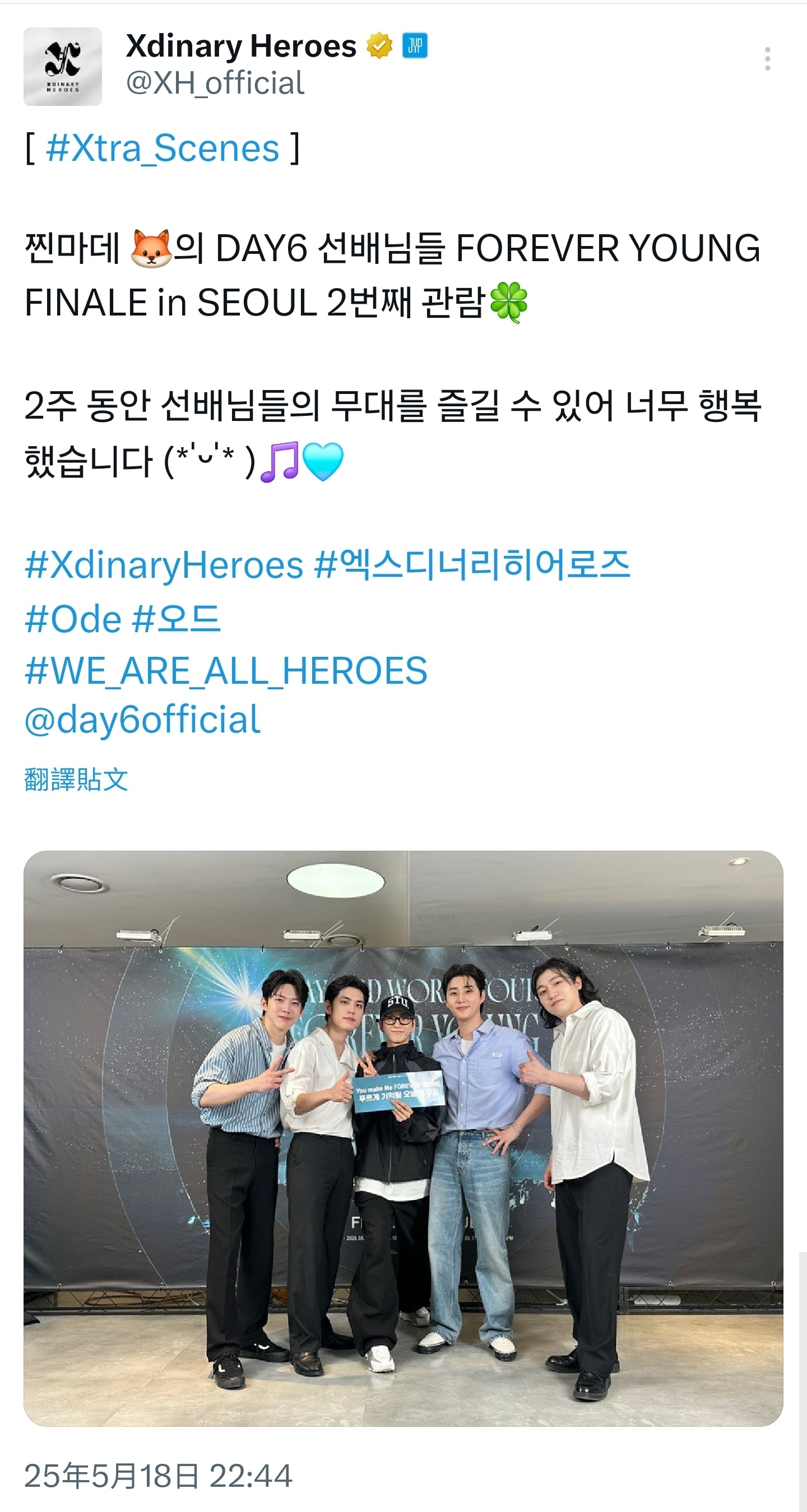This screenshot has height=1512, width=807.
Task: Tap the post timestamp 25年5月18日 22:44
Action: [x=159, y=1476]
